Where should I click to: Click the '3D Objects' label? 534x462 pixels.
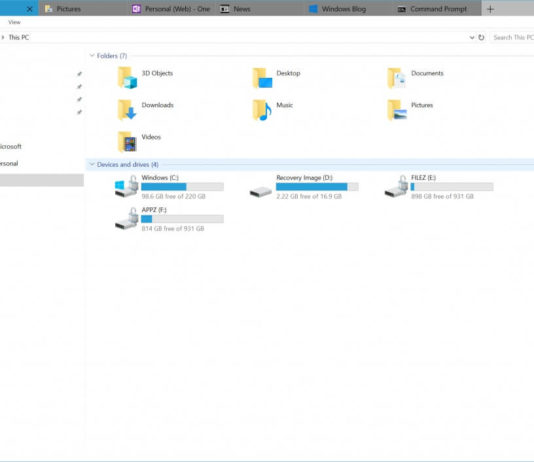(x=157, y=73)
